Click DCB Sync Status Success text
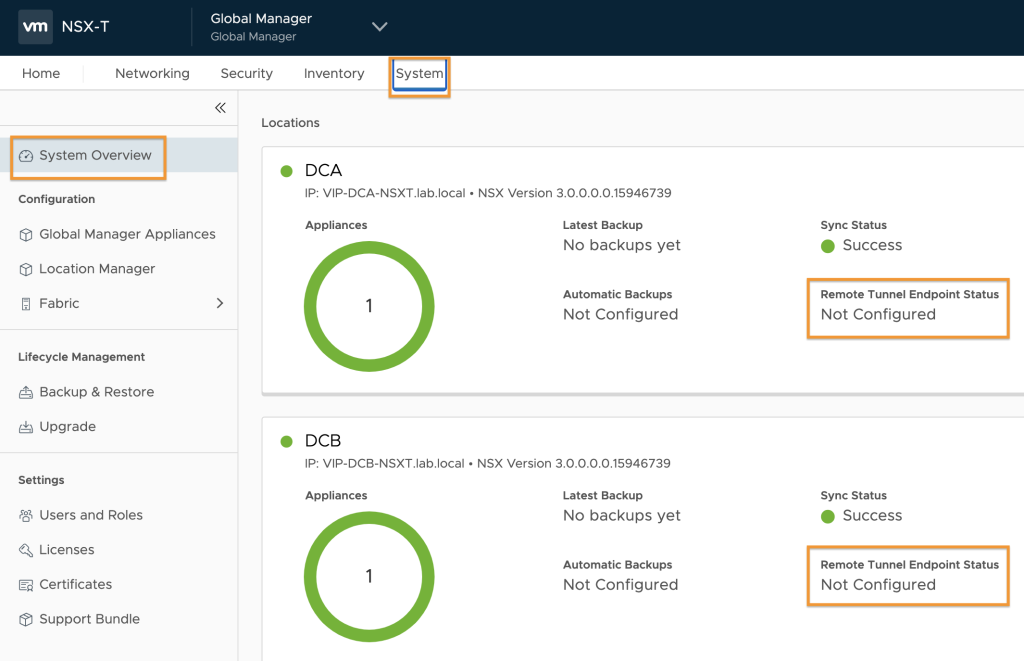The image size is (1024, 661). 872,515
